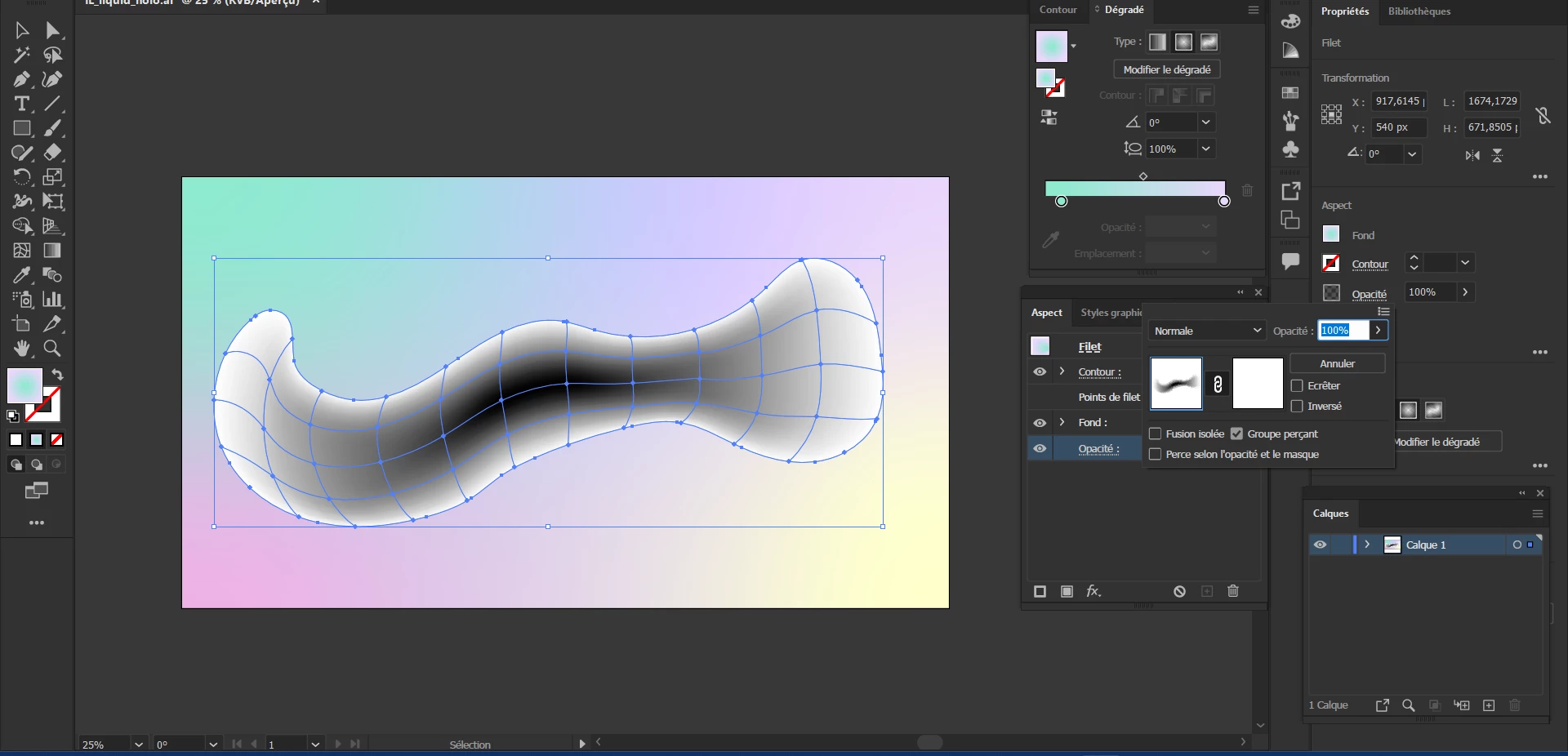Enable the Inversé checkbox
Screen dimensions: 1568x756
tap(1297, 406)
